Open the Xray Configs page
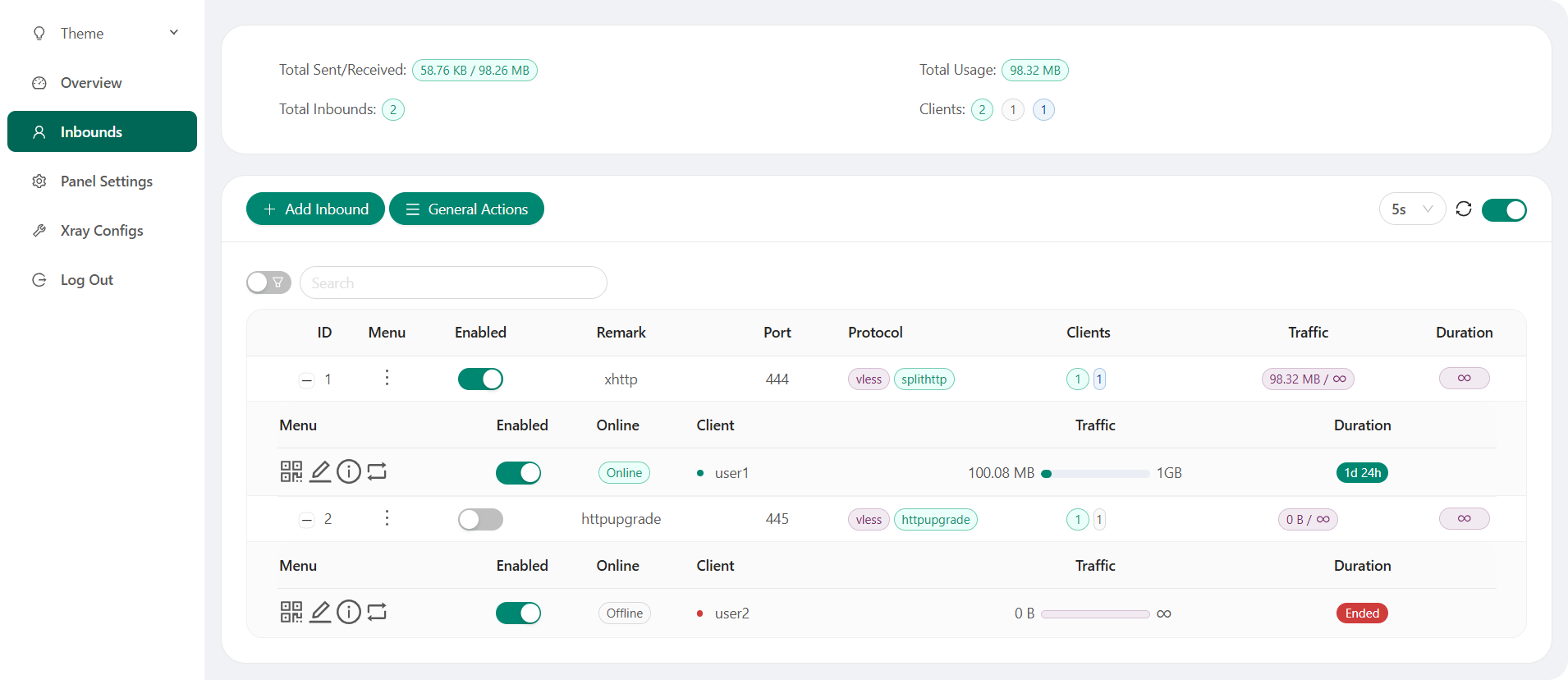Screen dimensions: 1568x680 point(102,231)
